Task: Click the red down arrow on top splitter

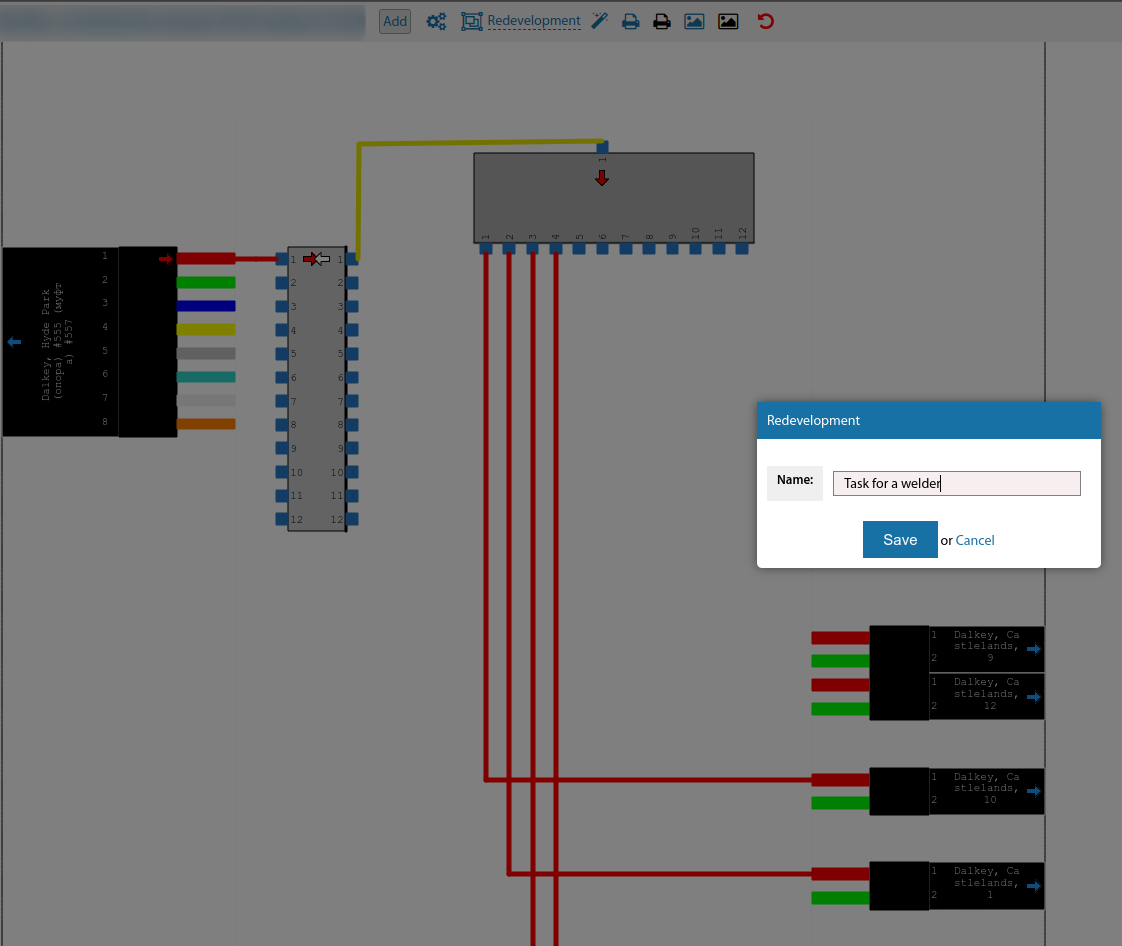Action: [x=602, y=178]
